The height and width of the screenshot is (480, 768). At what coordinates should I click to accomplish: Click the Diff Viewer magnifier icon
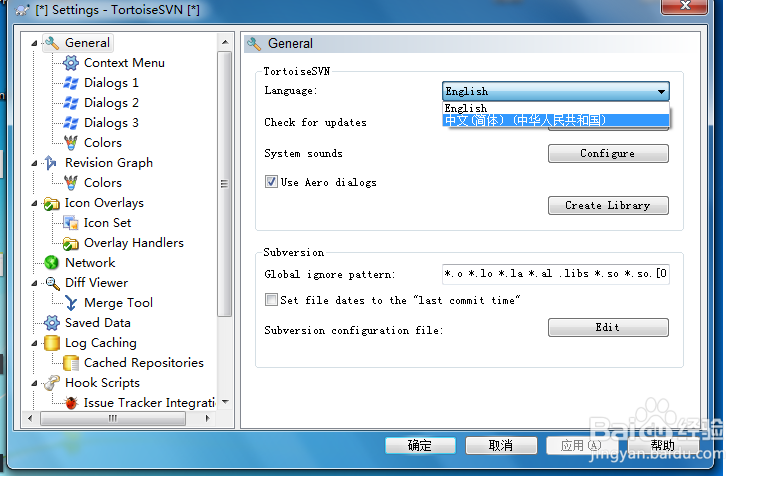pos(52,283)
